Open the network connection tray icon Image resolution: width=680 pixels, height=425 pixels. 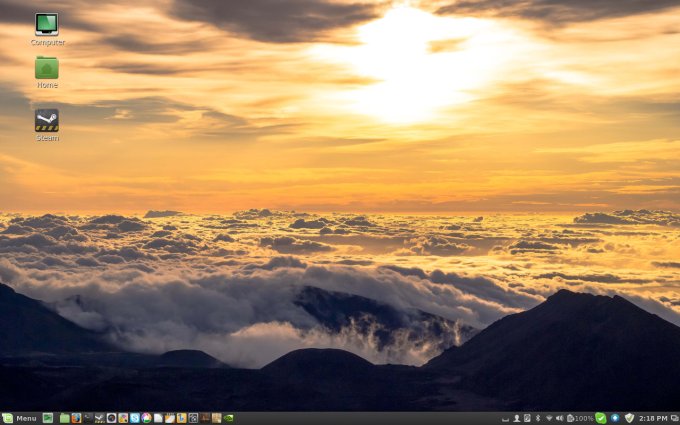point(549,418)
